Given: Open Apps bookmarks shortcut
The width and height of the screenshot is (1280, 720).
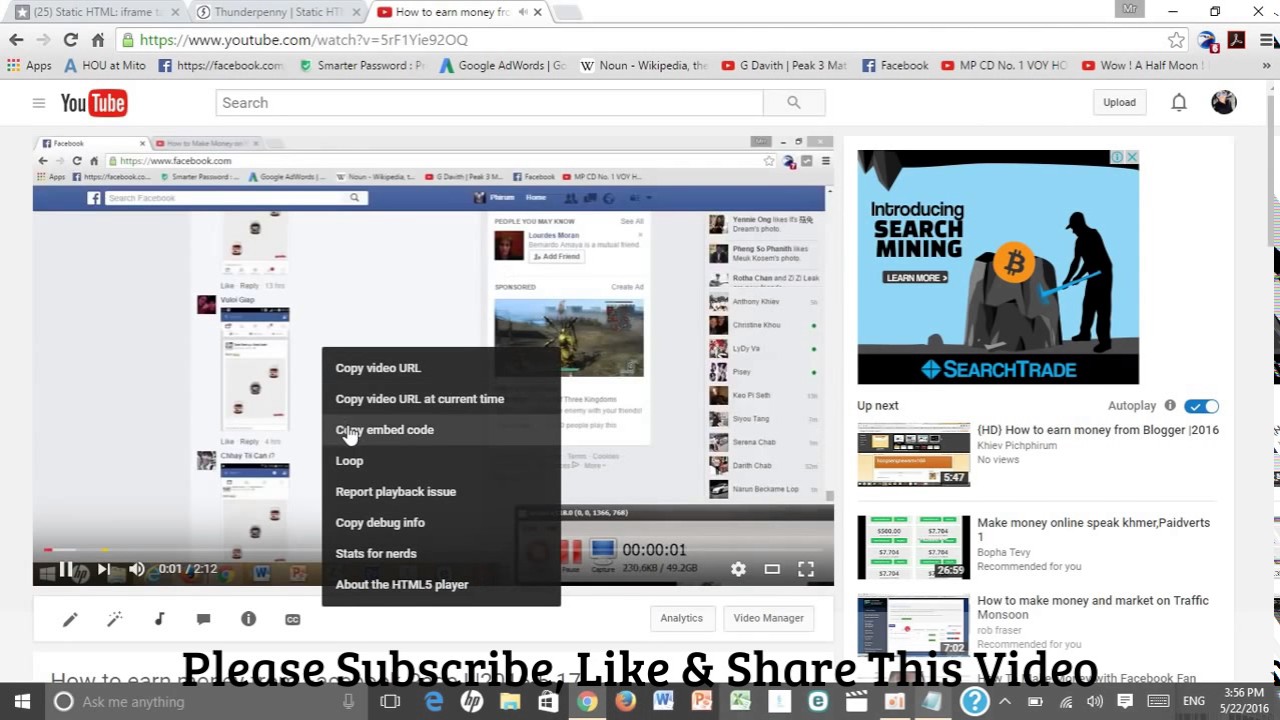Looking at the screenshot, I should click(x=29, y=65).
